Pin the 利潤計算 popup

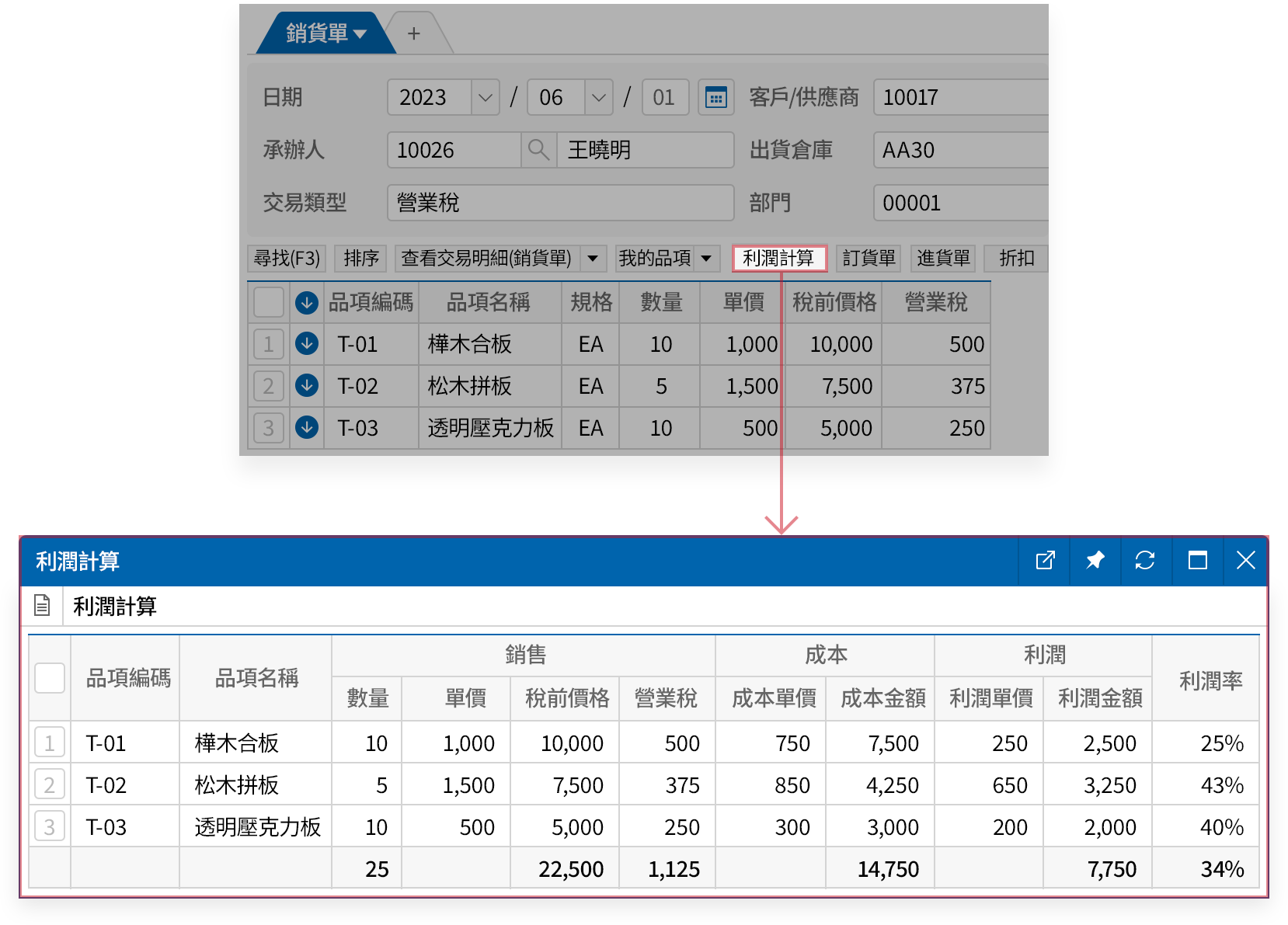pos(1096,560)
